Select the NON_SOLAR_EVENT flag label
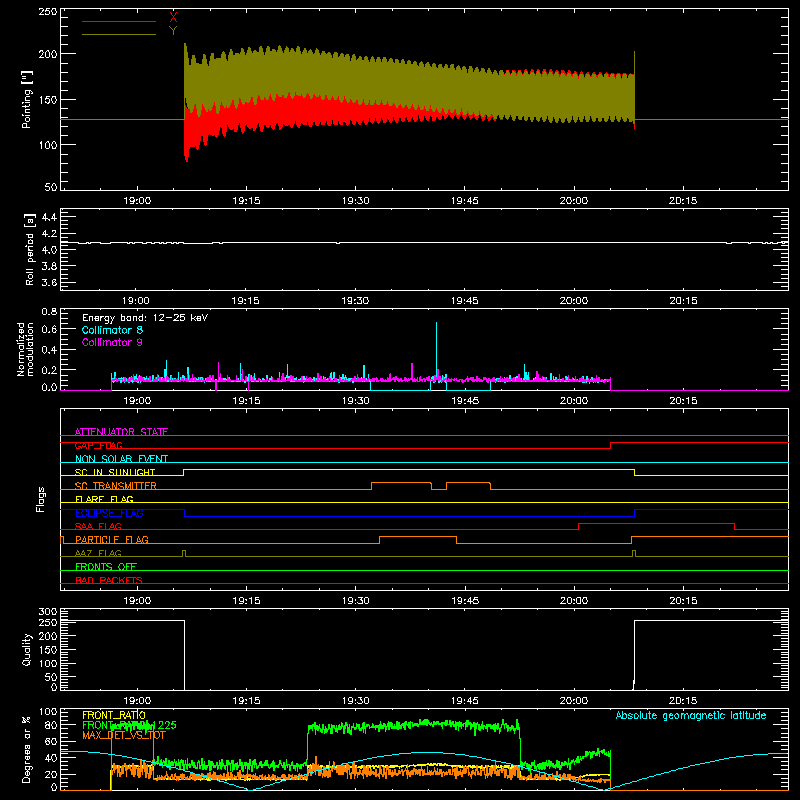 point(121,459)
